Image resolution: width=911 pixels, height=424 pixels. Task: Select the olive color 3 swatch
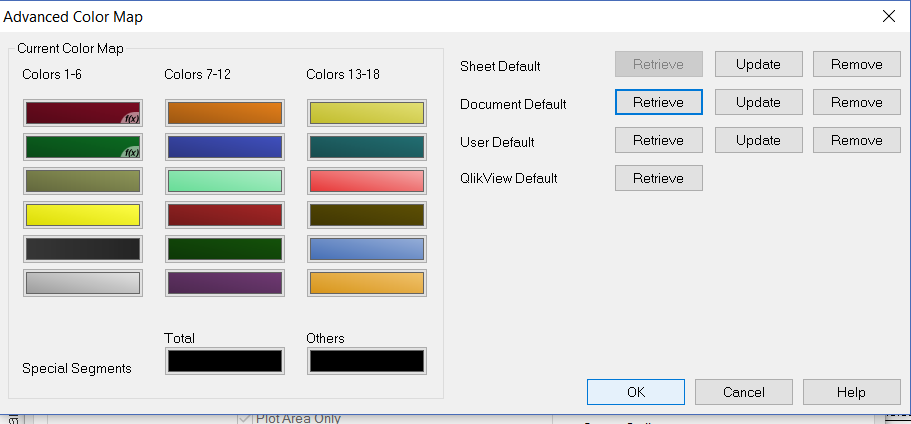[x=83, y=181]
